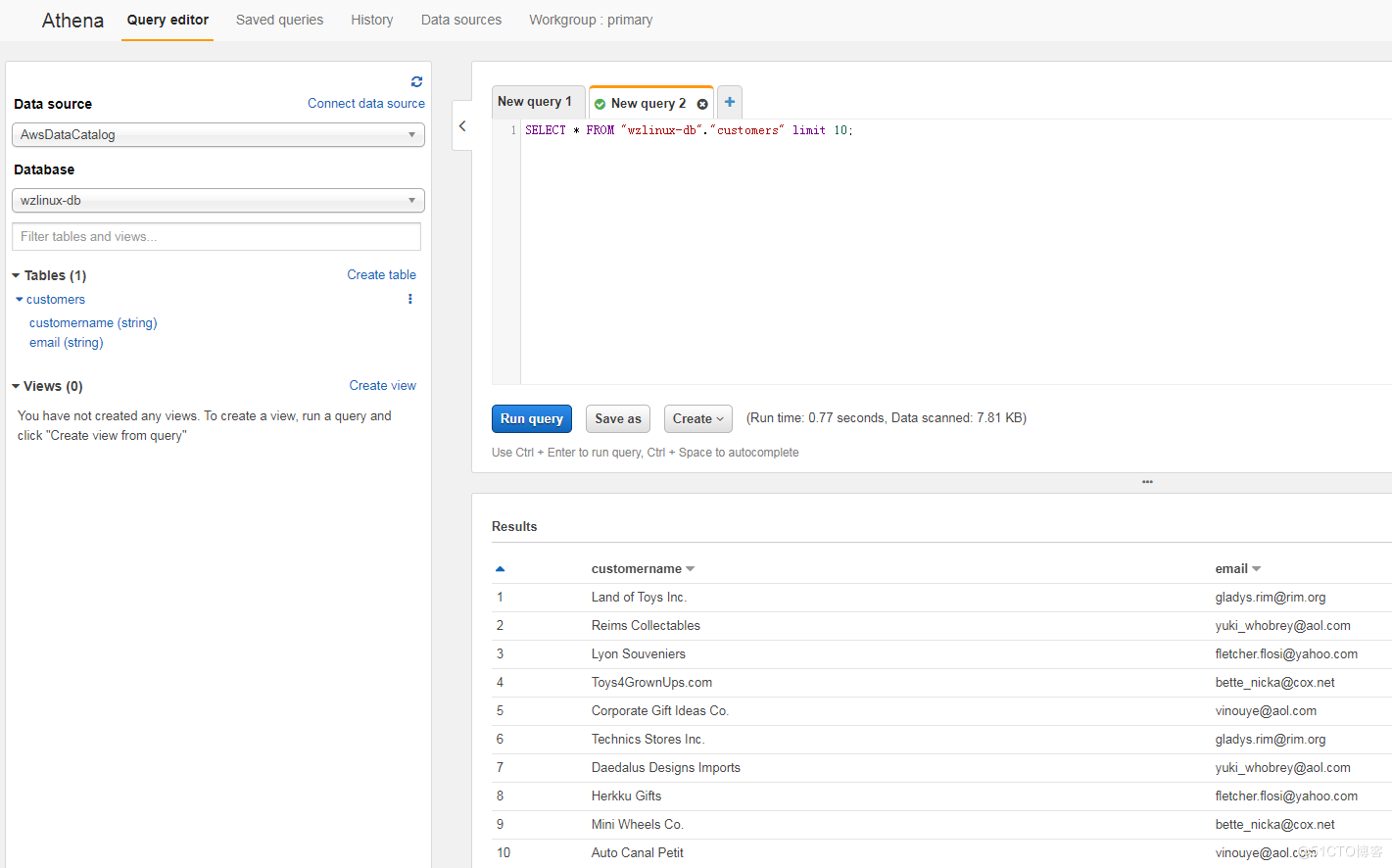Sort results by row number arrow
This screenshot has width=1392, height=868.
click(500, 569)
